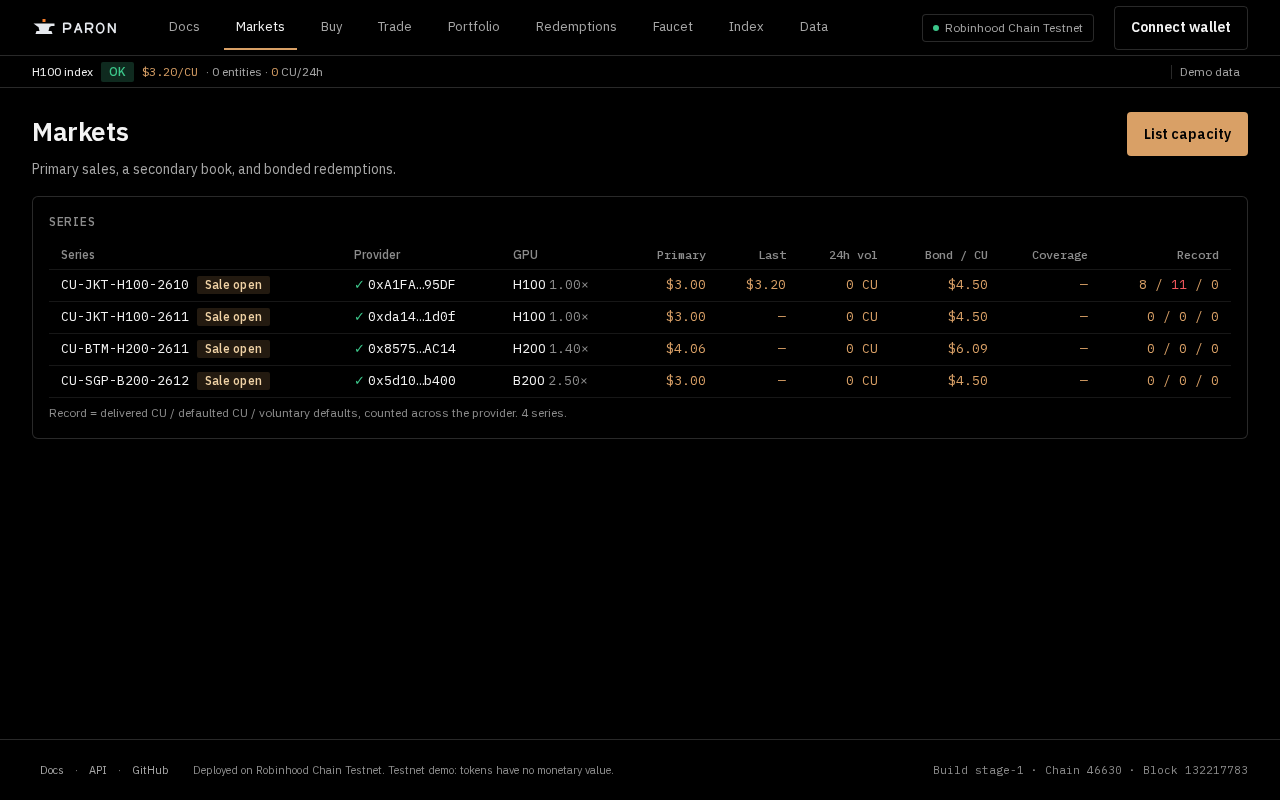Select the CU-SGP-B200-2612 series row
The height and width of the screenshot is (800, 1280).
coord(640,381)
